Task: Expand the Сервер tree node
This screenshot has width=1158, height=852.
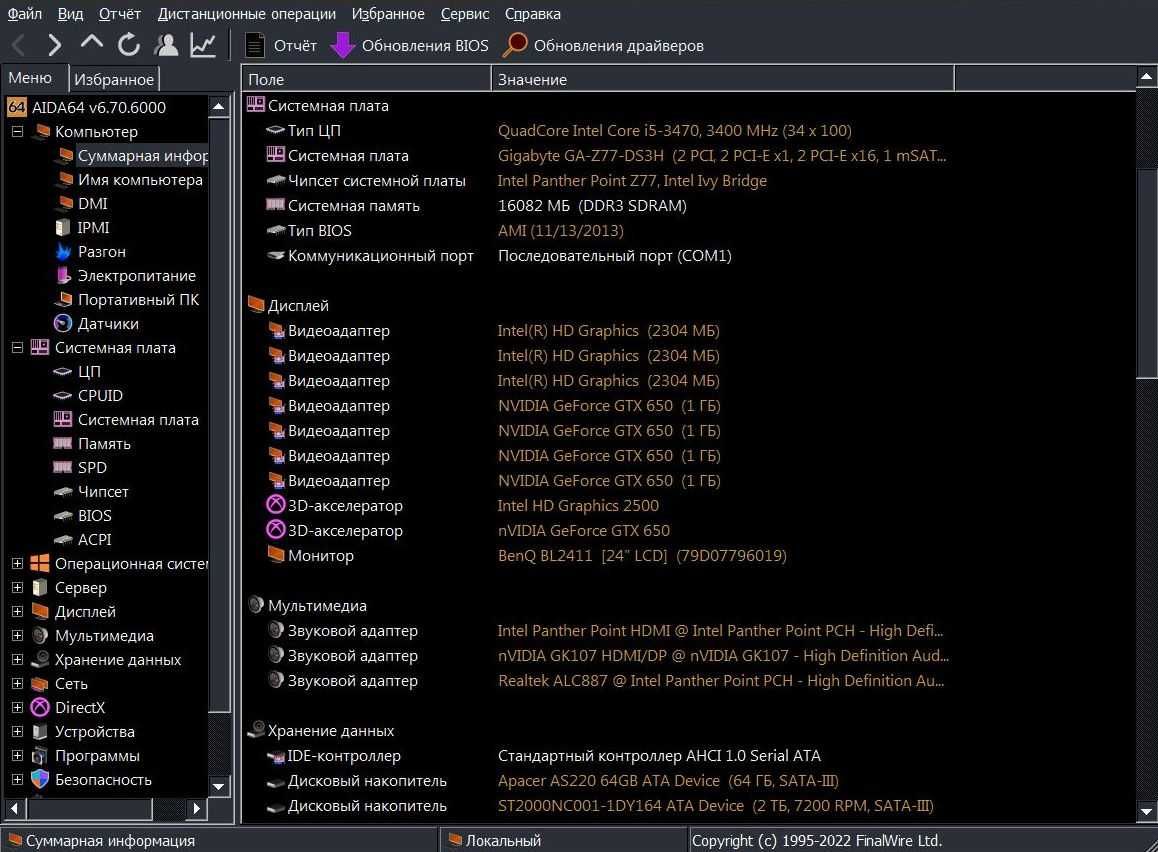Action: click(17, 588)
